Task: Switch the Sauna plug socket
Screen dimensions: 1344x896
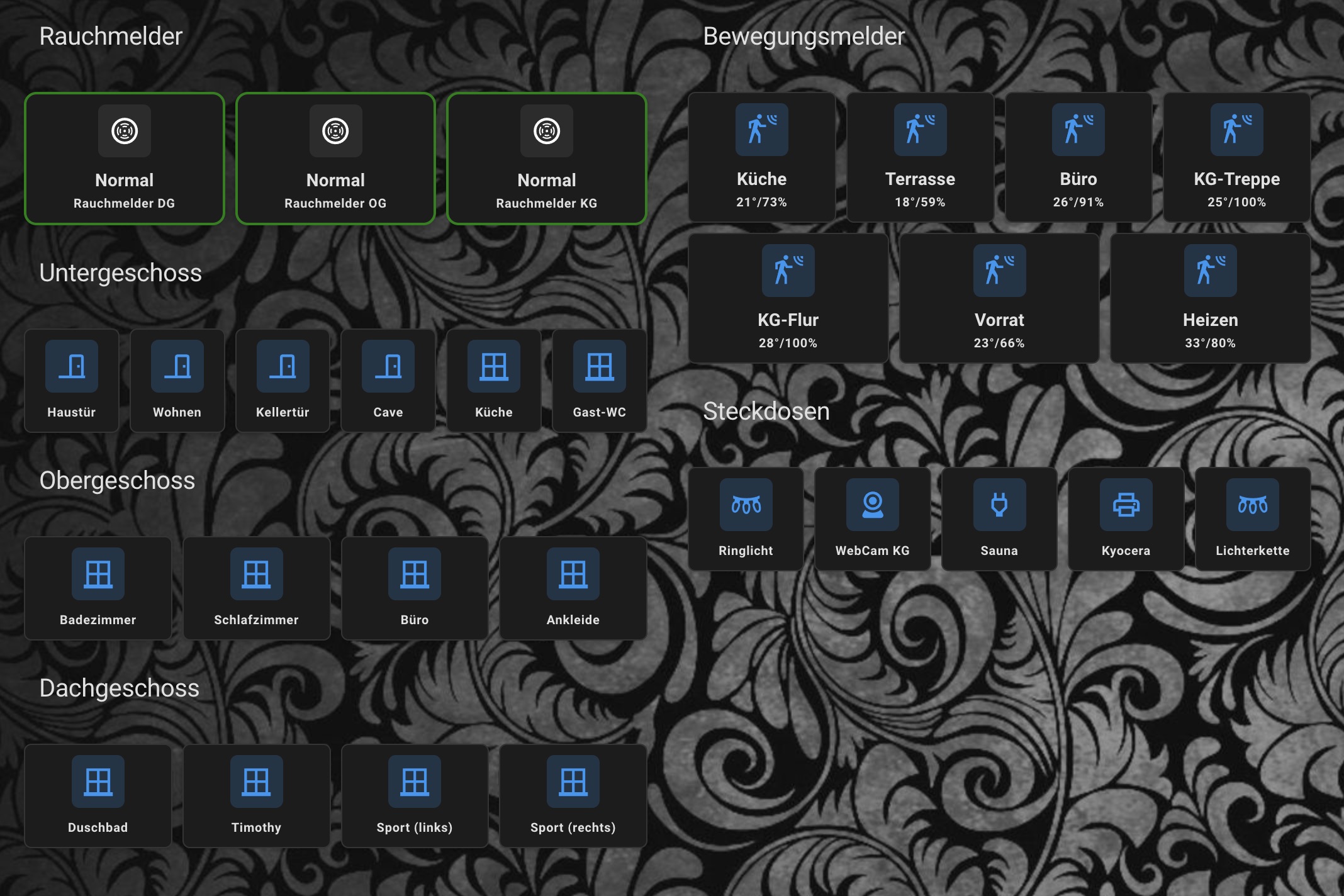Action: pos(999,518)
